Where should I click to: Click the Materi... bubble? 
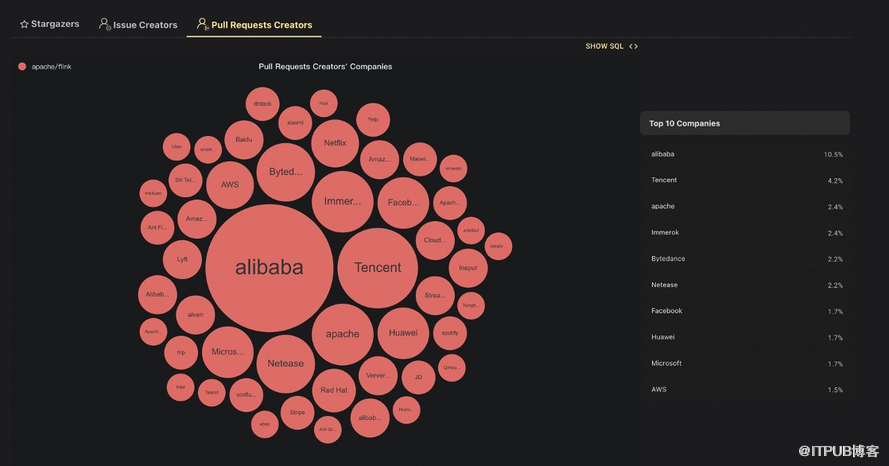420,159
